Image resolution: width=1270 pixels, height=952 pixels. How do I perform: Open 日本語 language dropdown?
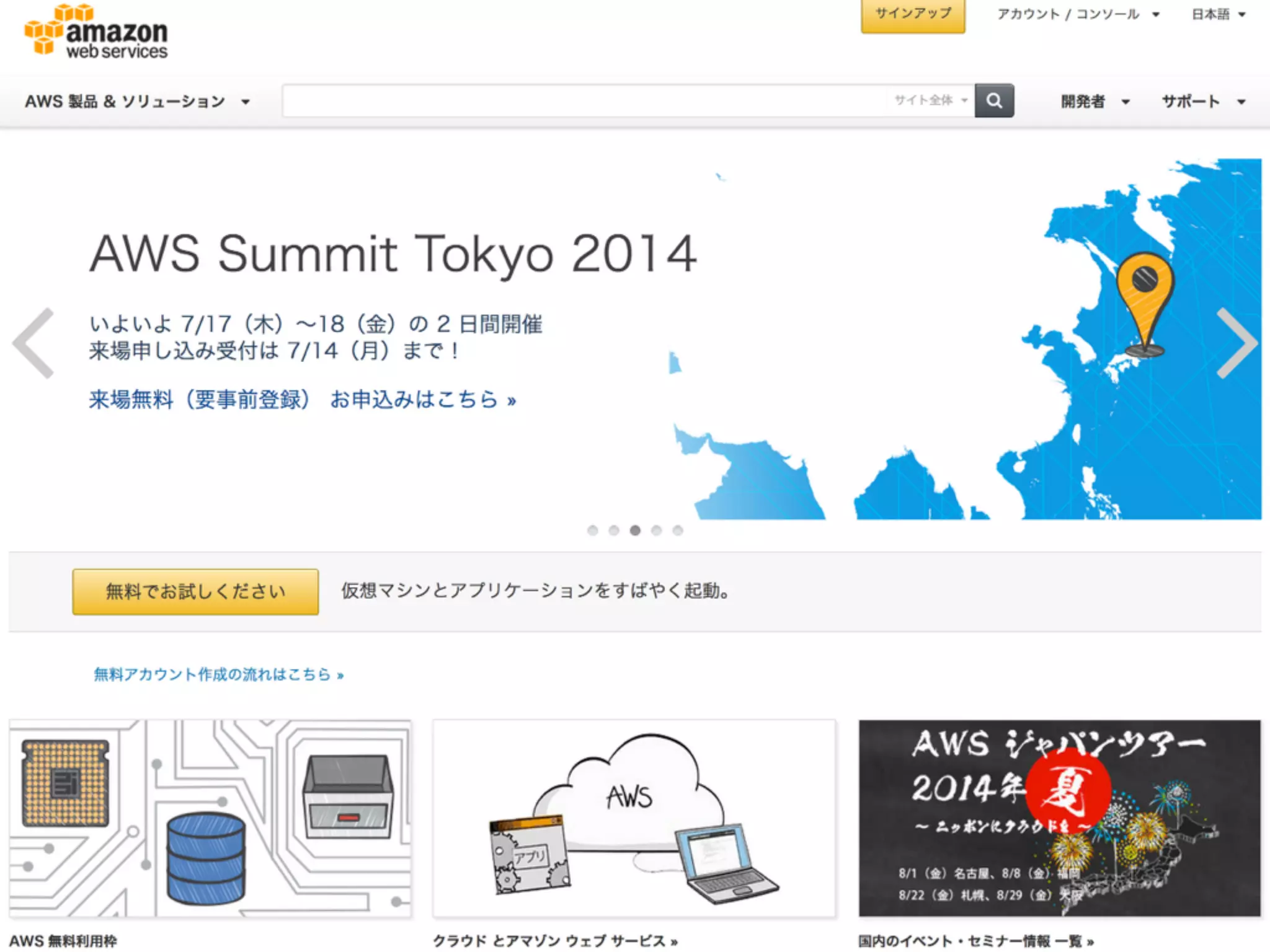pyautogui.click(x=1219, y=14)
